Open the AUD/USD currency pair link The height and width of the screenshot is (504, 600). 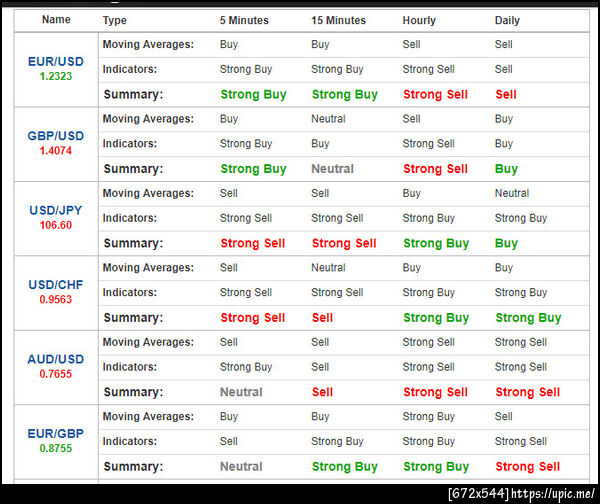56,359
